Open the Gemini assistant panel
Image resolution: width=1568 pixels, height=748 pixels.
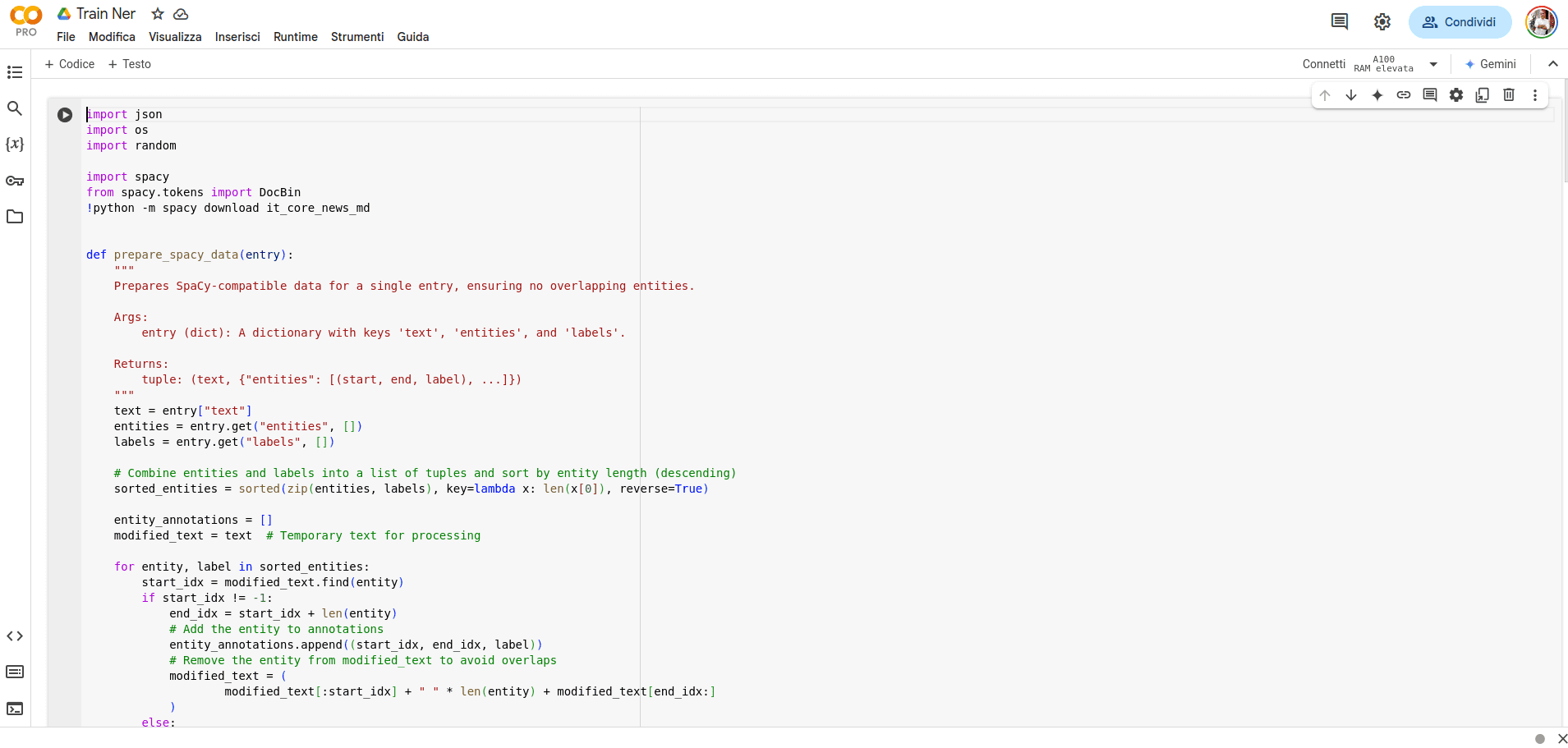pyautogui.click(x=1491, y=64)
